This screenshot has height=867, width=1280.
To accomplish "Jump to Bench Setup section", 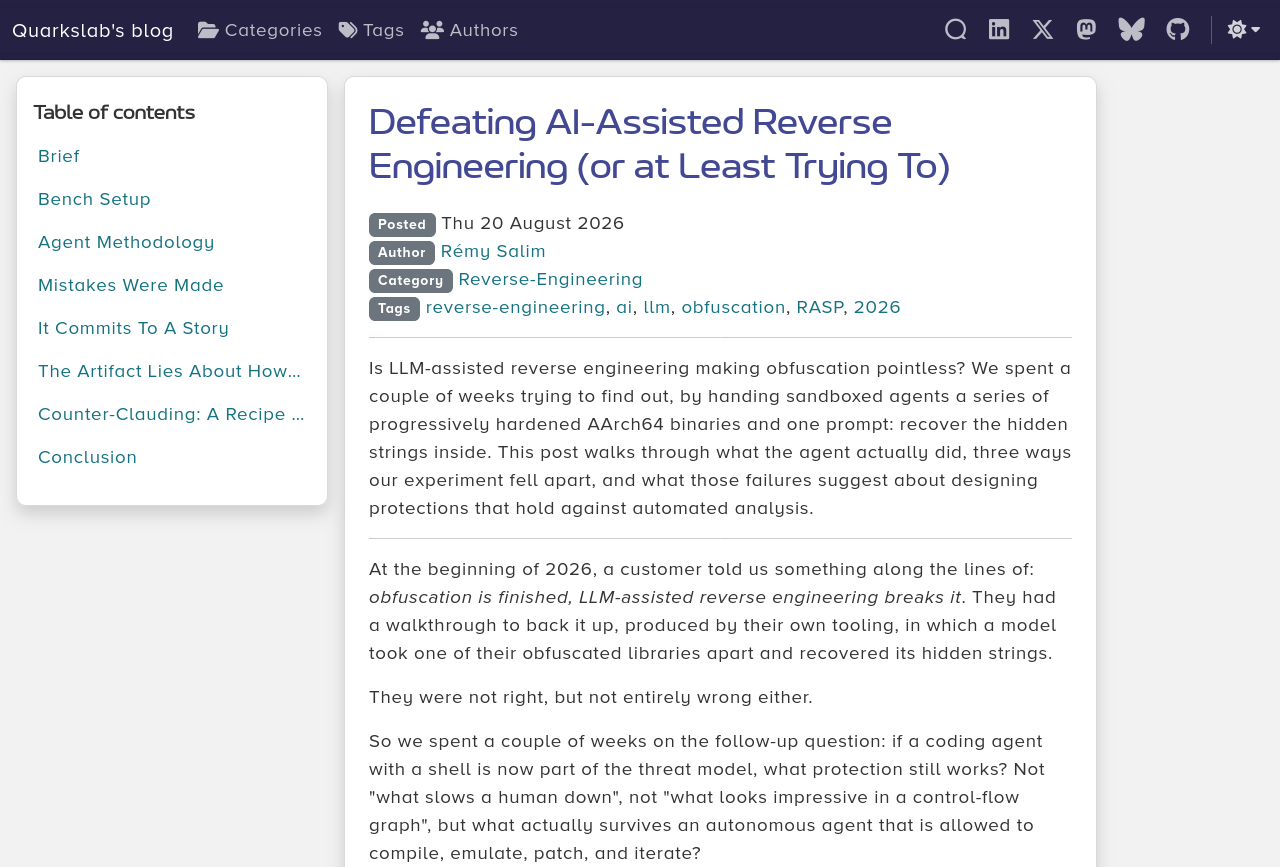I will coord(94,199).
